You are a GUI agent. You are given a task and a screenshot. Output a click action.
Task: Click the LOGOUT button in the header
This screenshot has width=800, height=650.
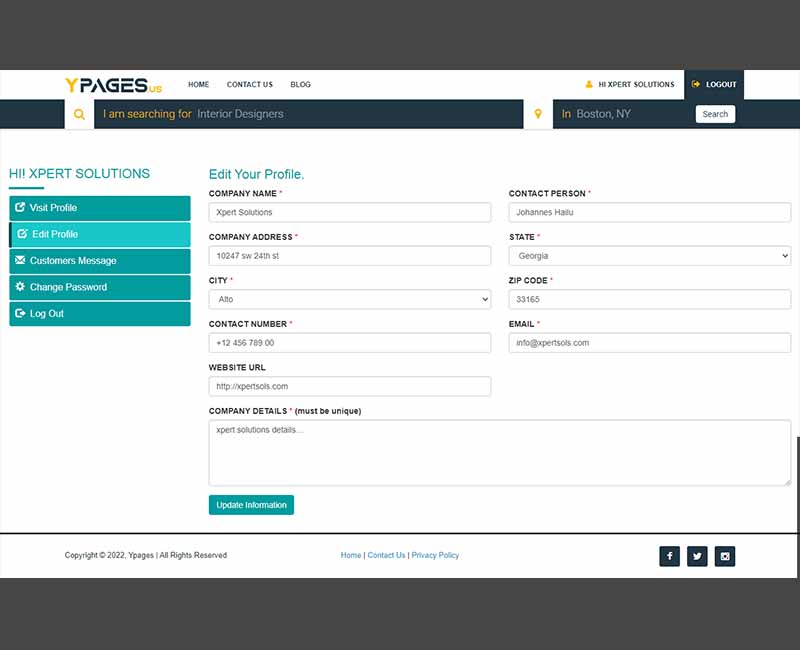click(714, 85)
